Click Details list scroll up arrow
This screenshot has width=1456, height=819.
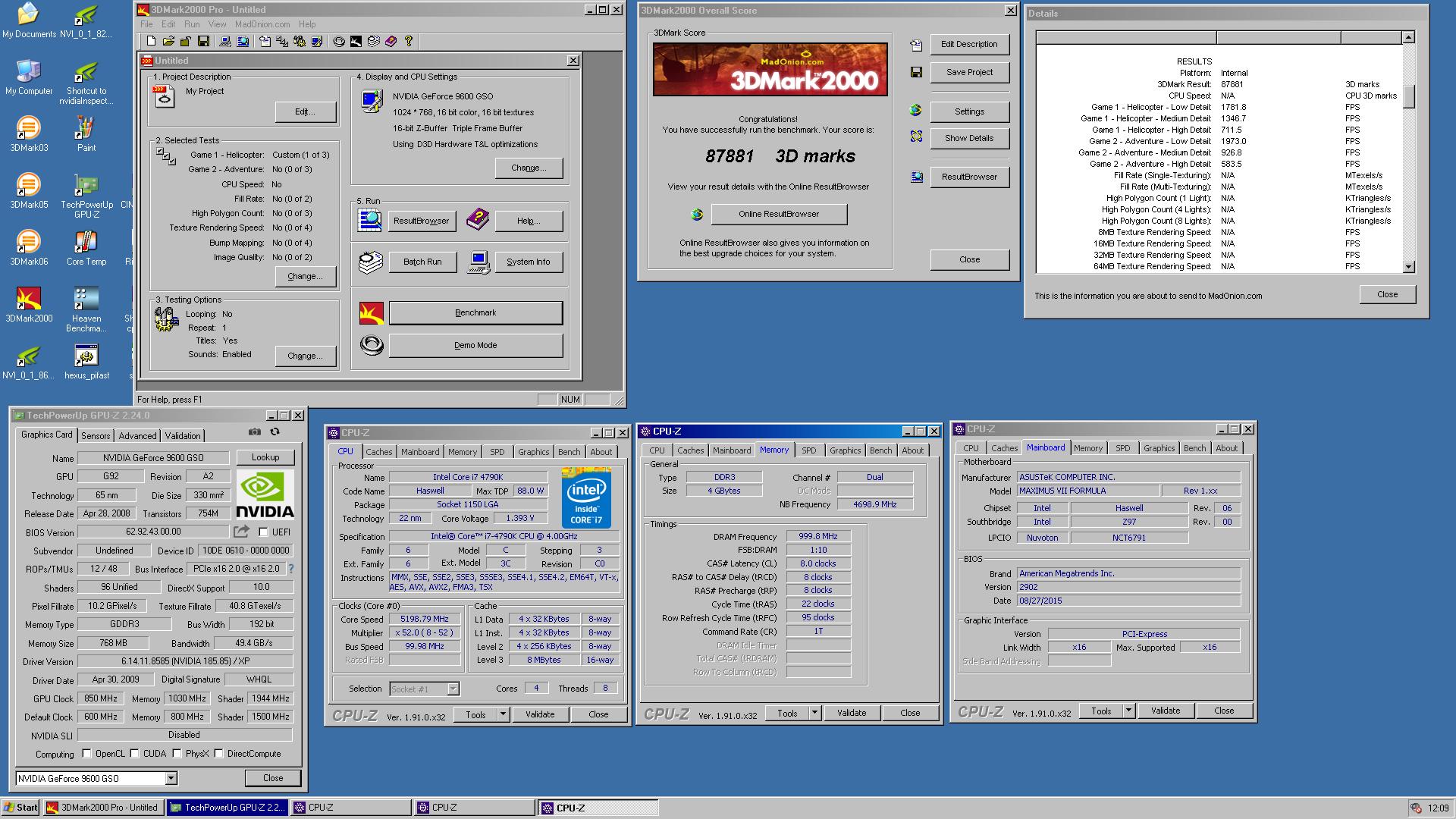coord(1408,37)
